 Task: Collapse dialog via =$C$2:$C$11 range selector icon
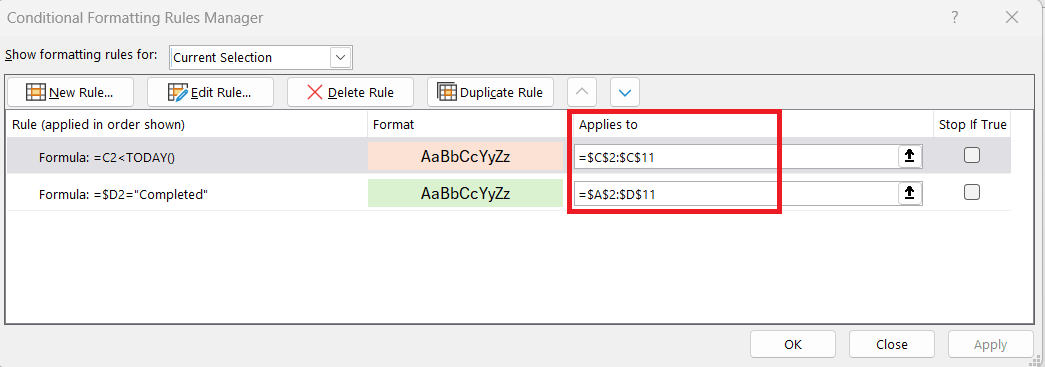910,156
